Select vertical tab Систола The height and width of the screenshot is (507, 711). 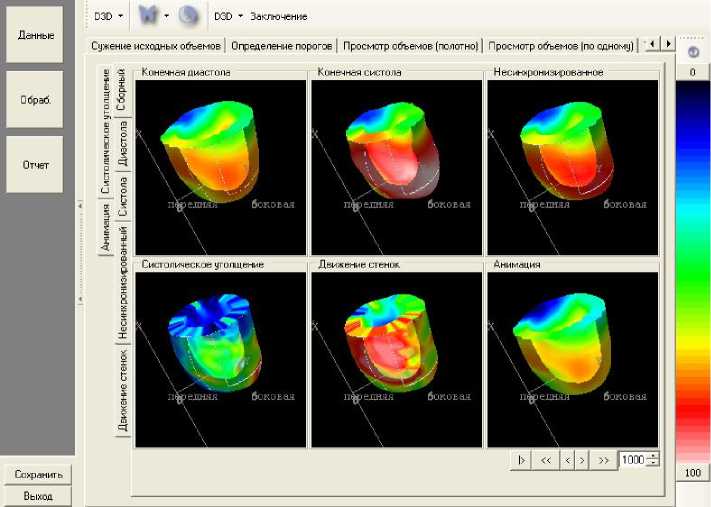point(122,196)
